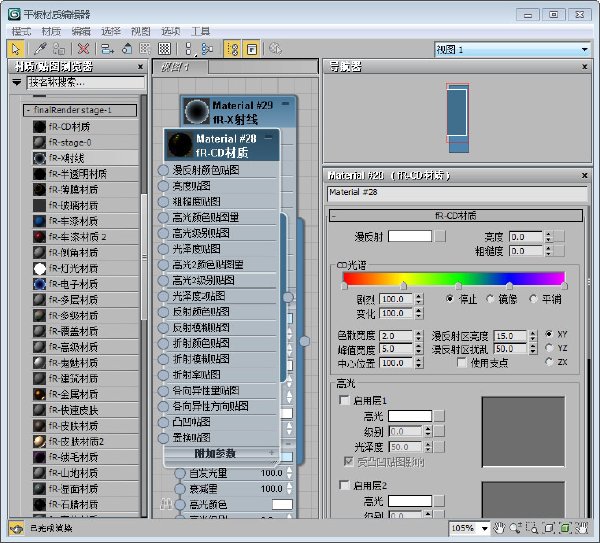The image size is (600, 543).
Task: Click the Material #28 name field
Action: [x=457, y=193]
